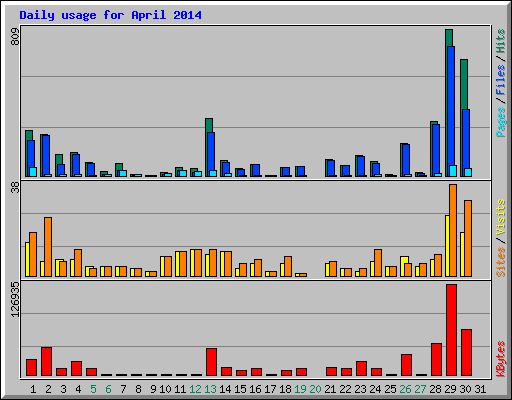Image resolution: width=512 pixels, height=400 pixels.
Task: Select green weekend day label 5
Action: coord(93,389)
